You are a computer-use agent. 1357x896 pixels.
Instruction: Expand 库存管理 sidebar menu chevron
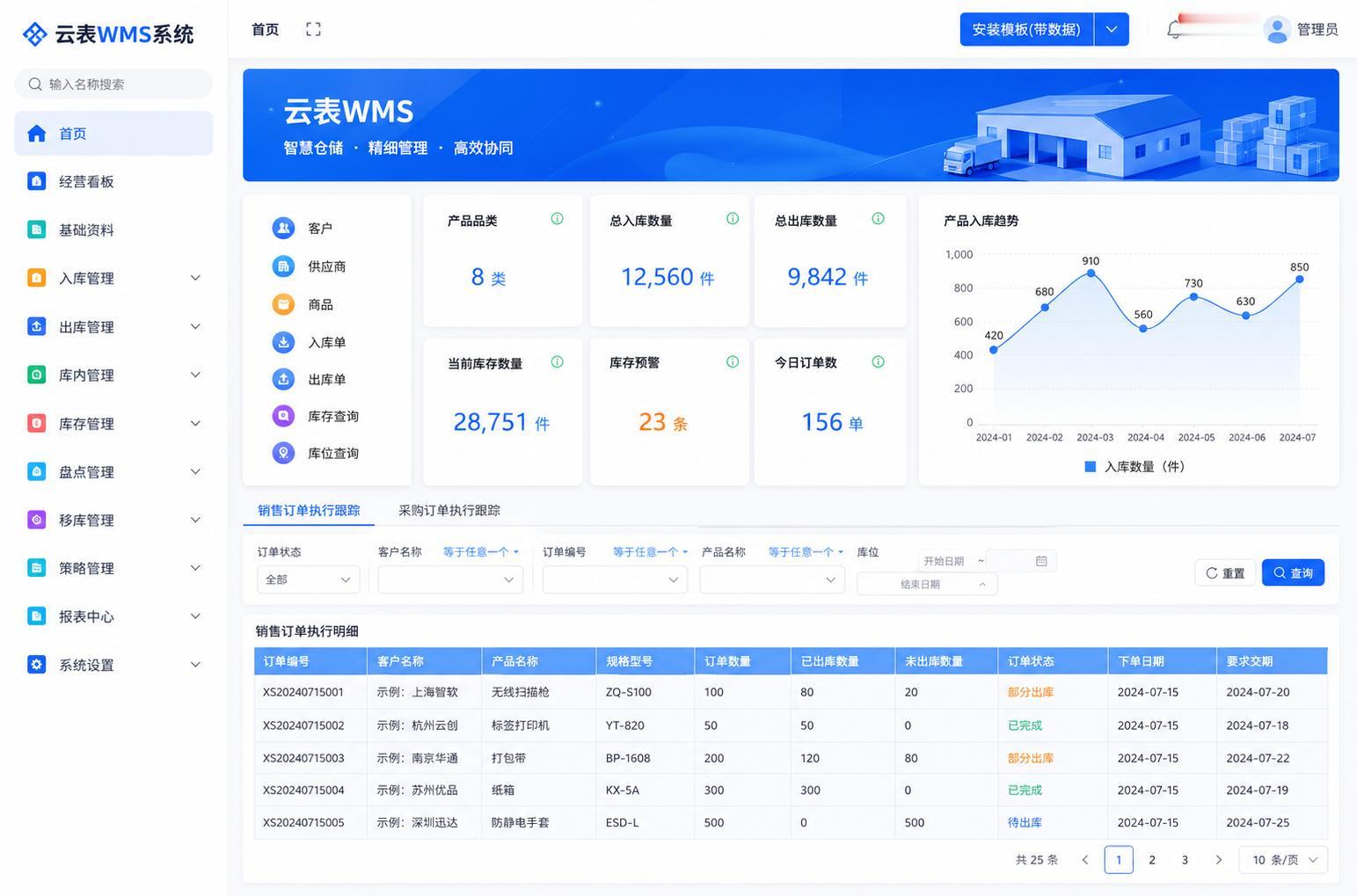pyautogui.click(x=195, y=423)
